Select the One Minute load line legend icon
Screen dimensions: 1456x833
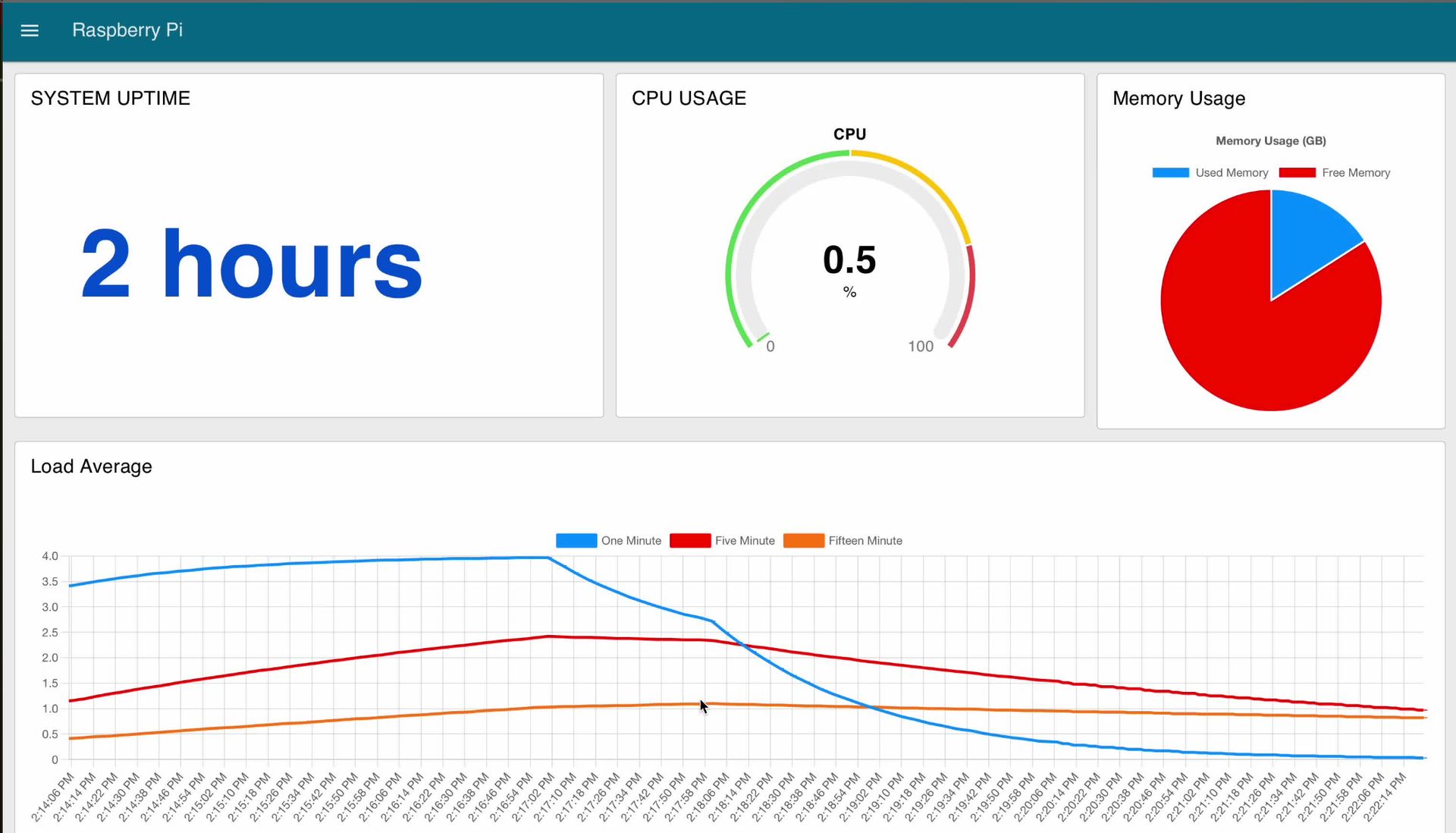tap(577, 540)
